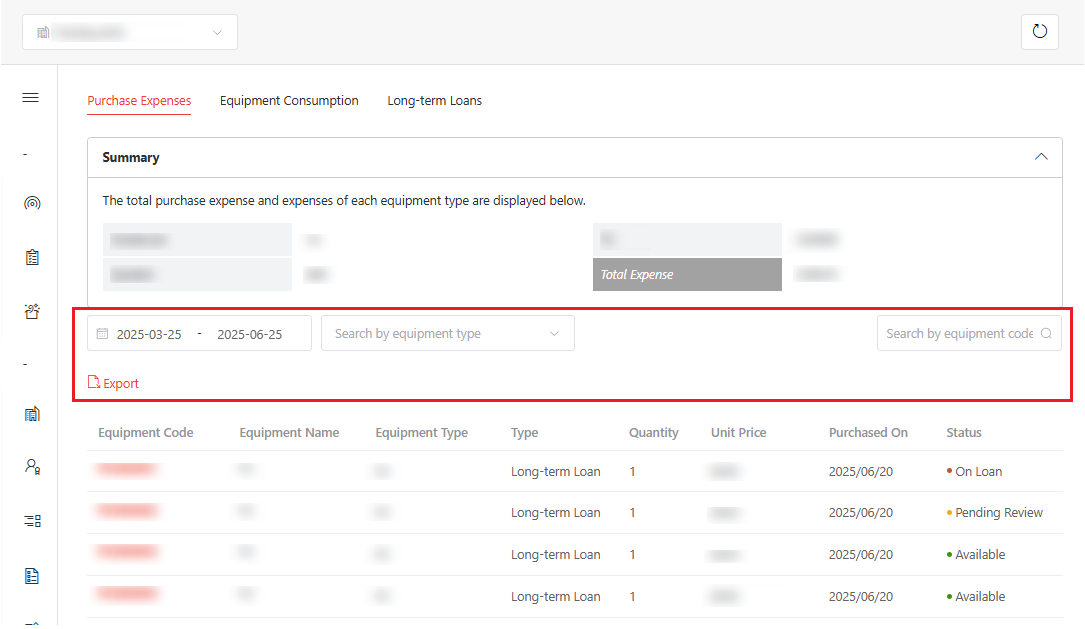
Task: Expand the Search by equipment type dropdown
Action: point(447,334)
